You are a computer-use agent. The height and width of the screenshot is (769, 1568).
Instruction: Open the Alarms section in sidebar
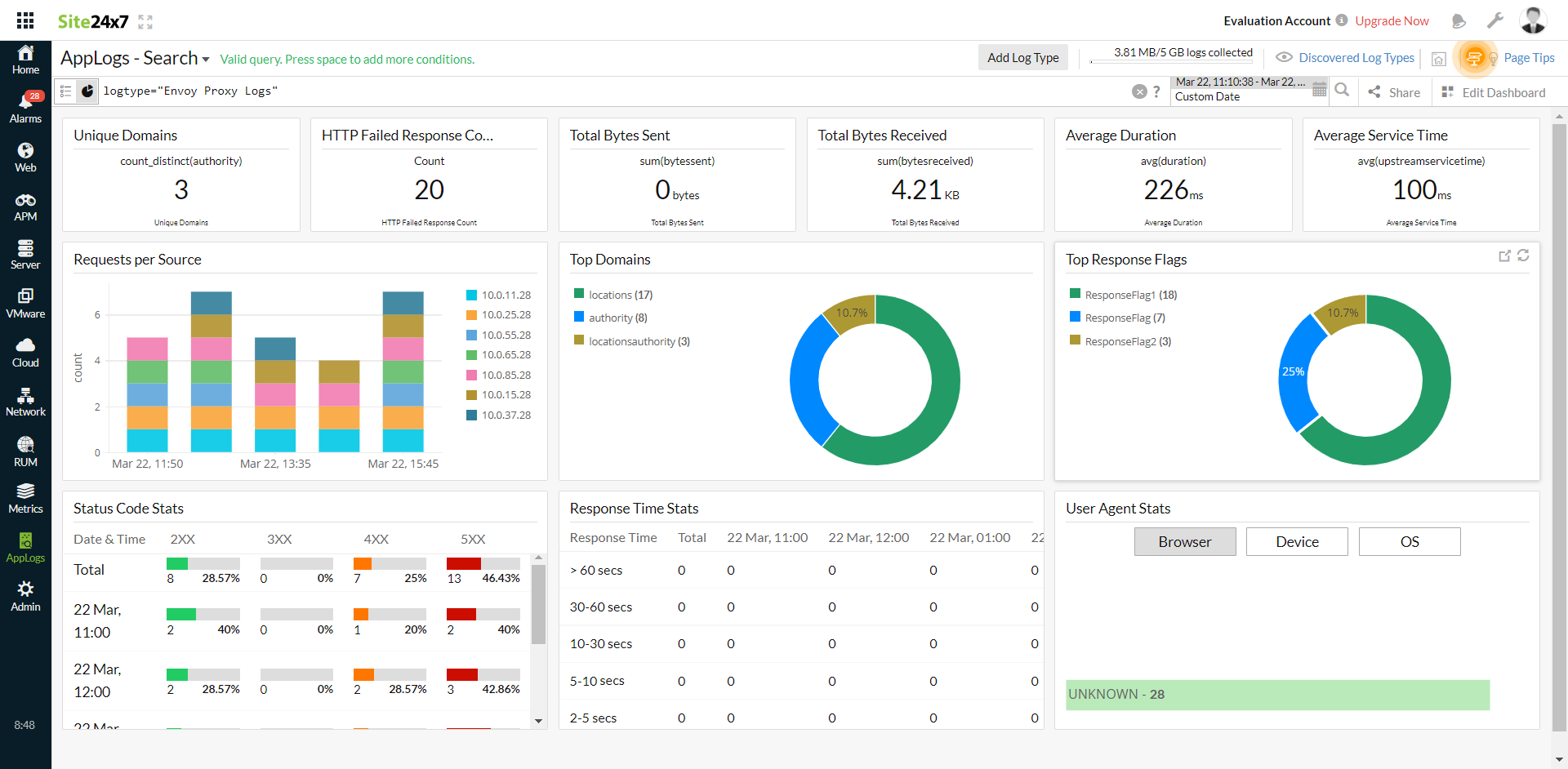(25, 108)
